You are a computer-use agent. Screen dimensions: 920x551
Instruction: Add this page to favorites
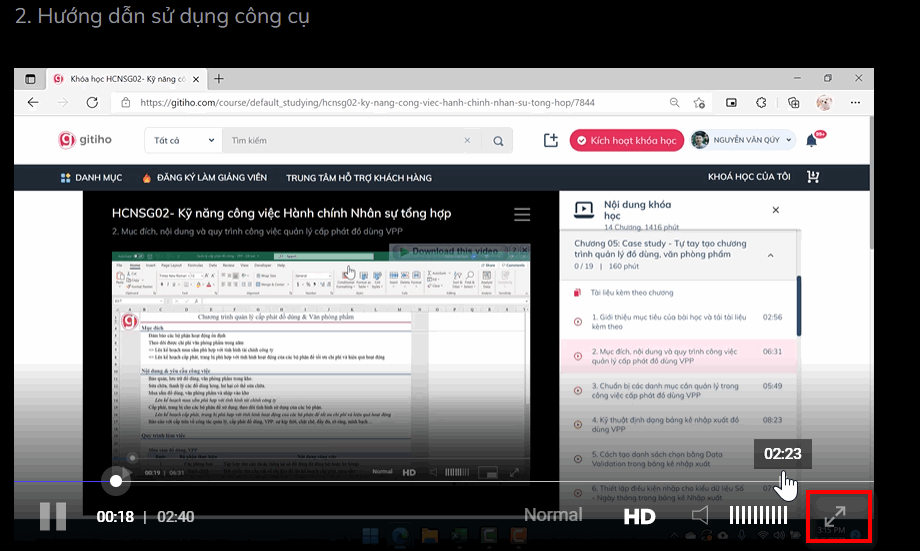pyautogui.click(x=699, y=103)
